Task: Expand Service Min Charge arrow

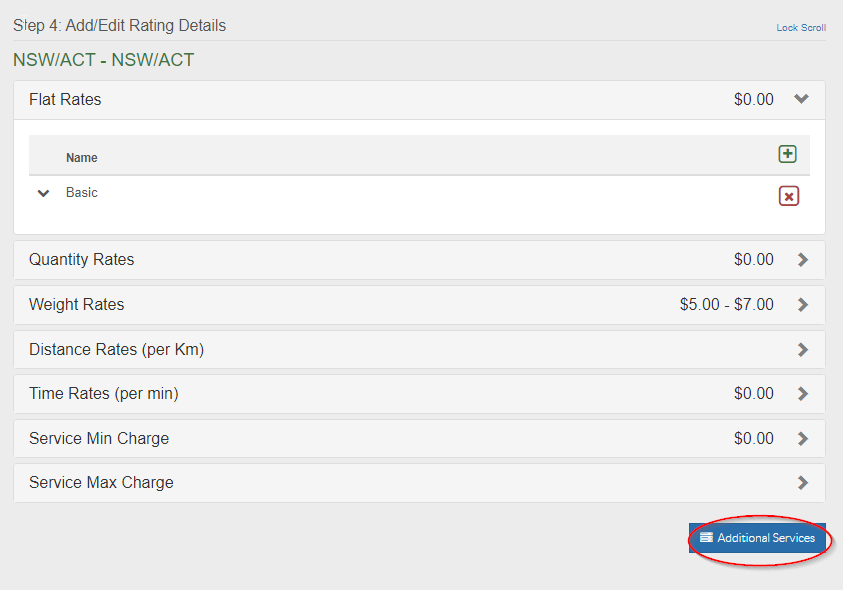Action: [x=802, y=438]
